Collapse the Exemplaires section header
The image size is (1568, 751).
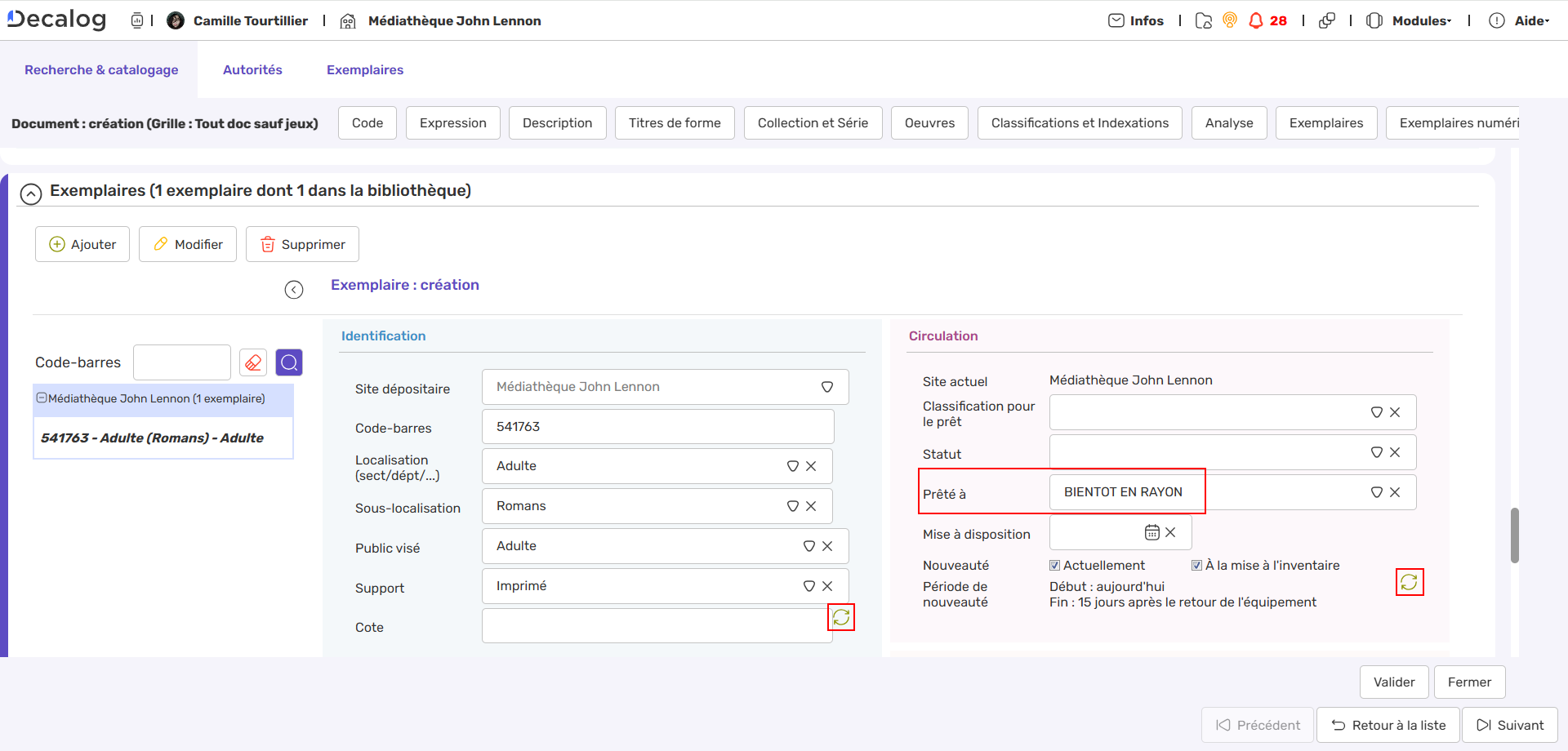point(31,193)
